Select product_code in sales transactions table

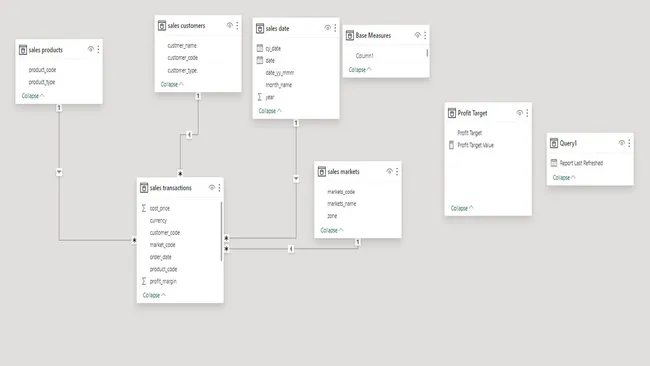[163, 269]
